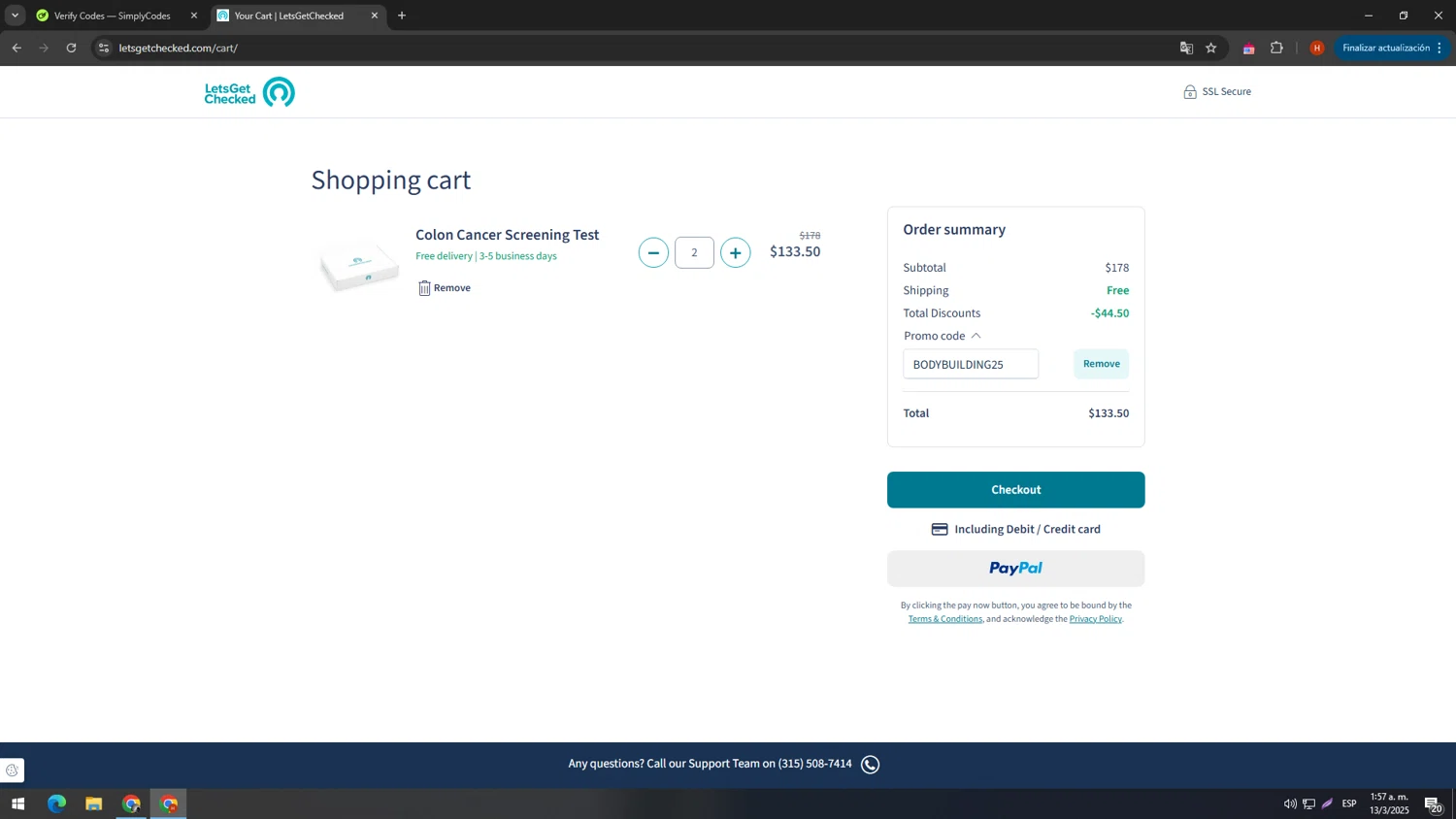The height and width of the screenshot is (819, 1456).
Task: Proceed with the Checkout button
Action: [1015, 490]
